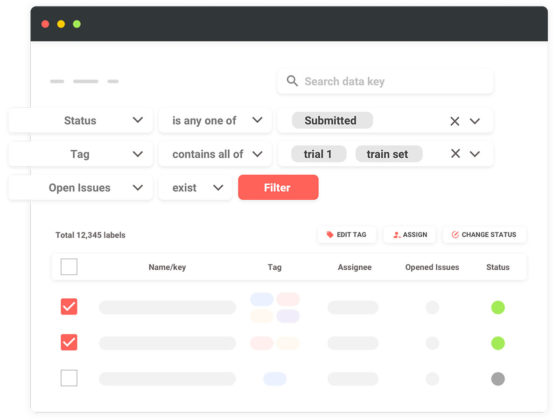Viewport: 560px width, 420px height.
Task: Check the third row checkbox
Action: pos(69,378)
